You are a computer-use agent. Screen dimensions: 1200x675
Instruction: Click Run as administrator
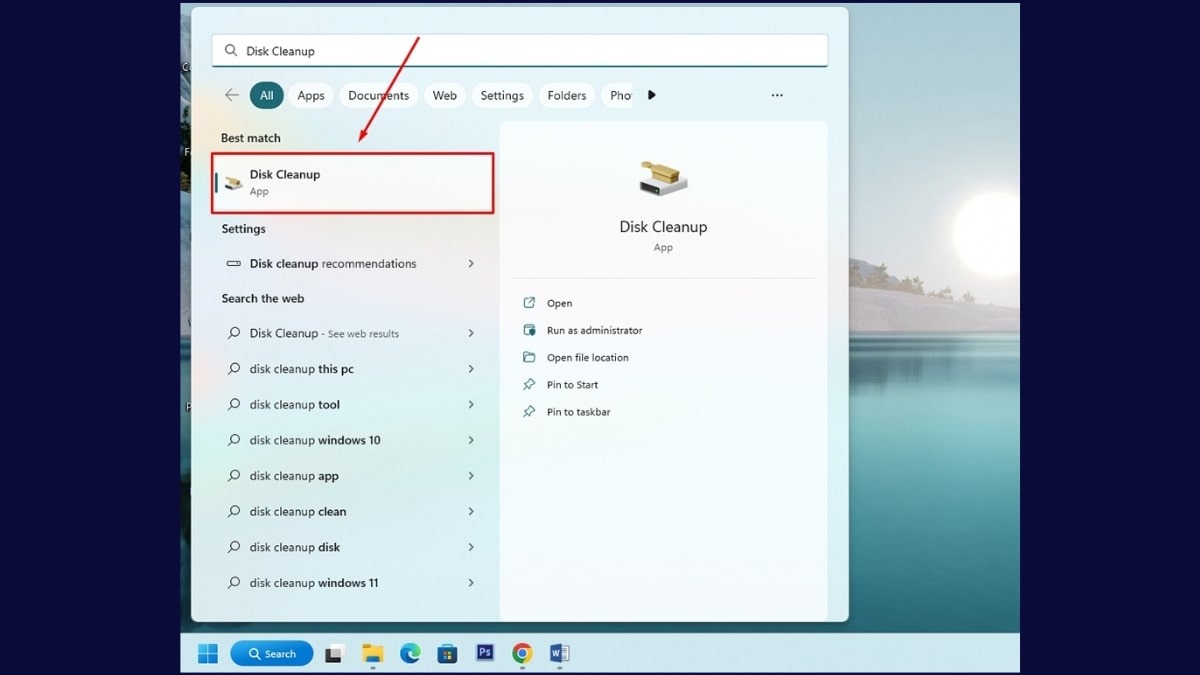tap(594, 330)
